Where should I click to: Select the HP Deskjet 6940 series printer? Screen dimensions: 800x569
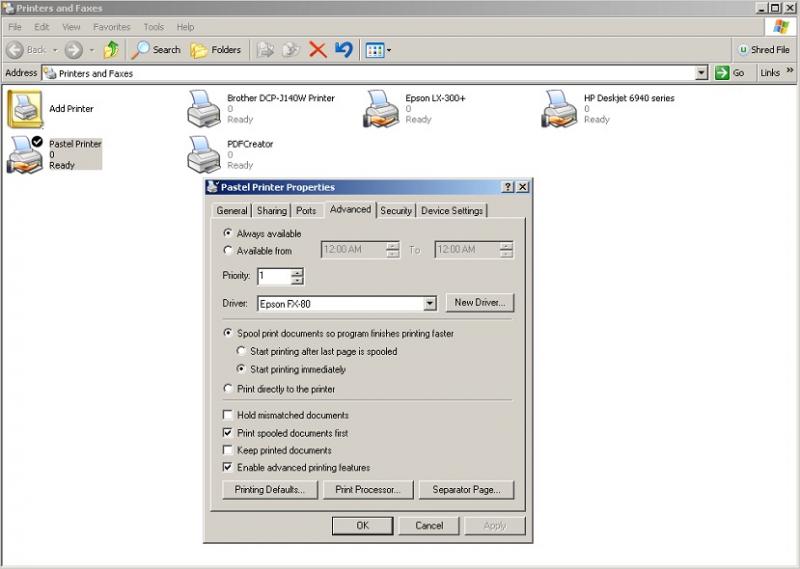[x=561, y=108]
